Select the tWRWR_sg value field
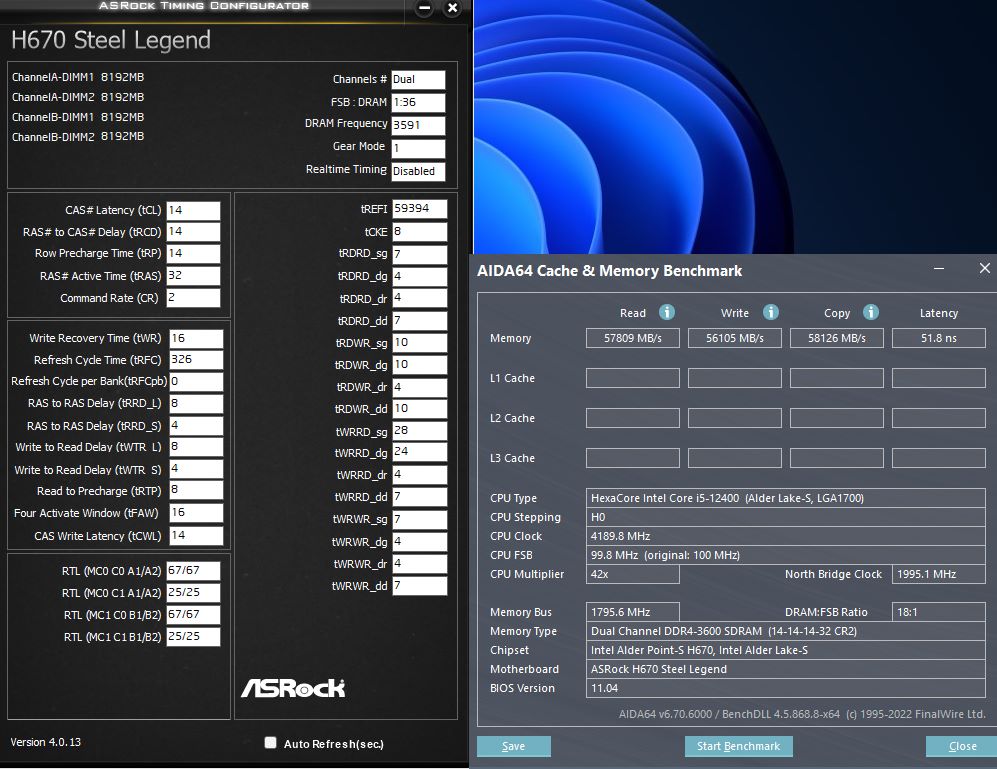The height and width of the screenshot is (769, 997). click(x=420, y=519)
